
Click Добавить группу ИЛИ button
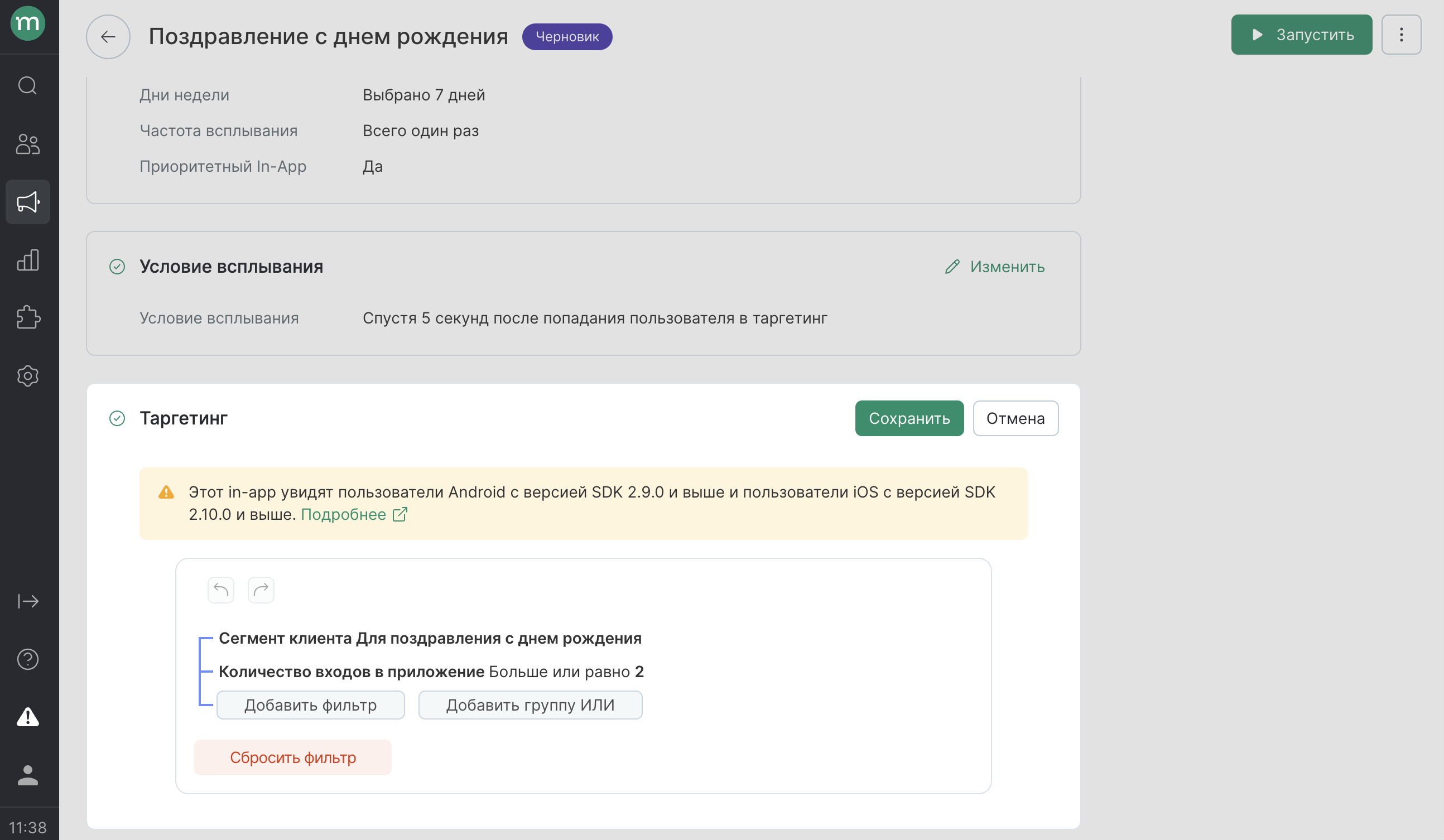click(530, 705)
